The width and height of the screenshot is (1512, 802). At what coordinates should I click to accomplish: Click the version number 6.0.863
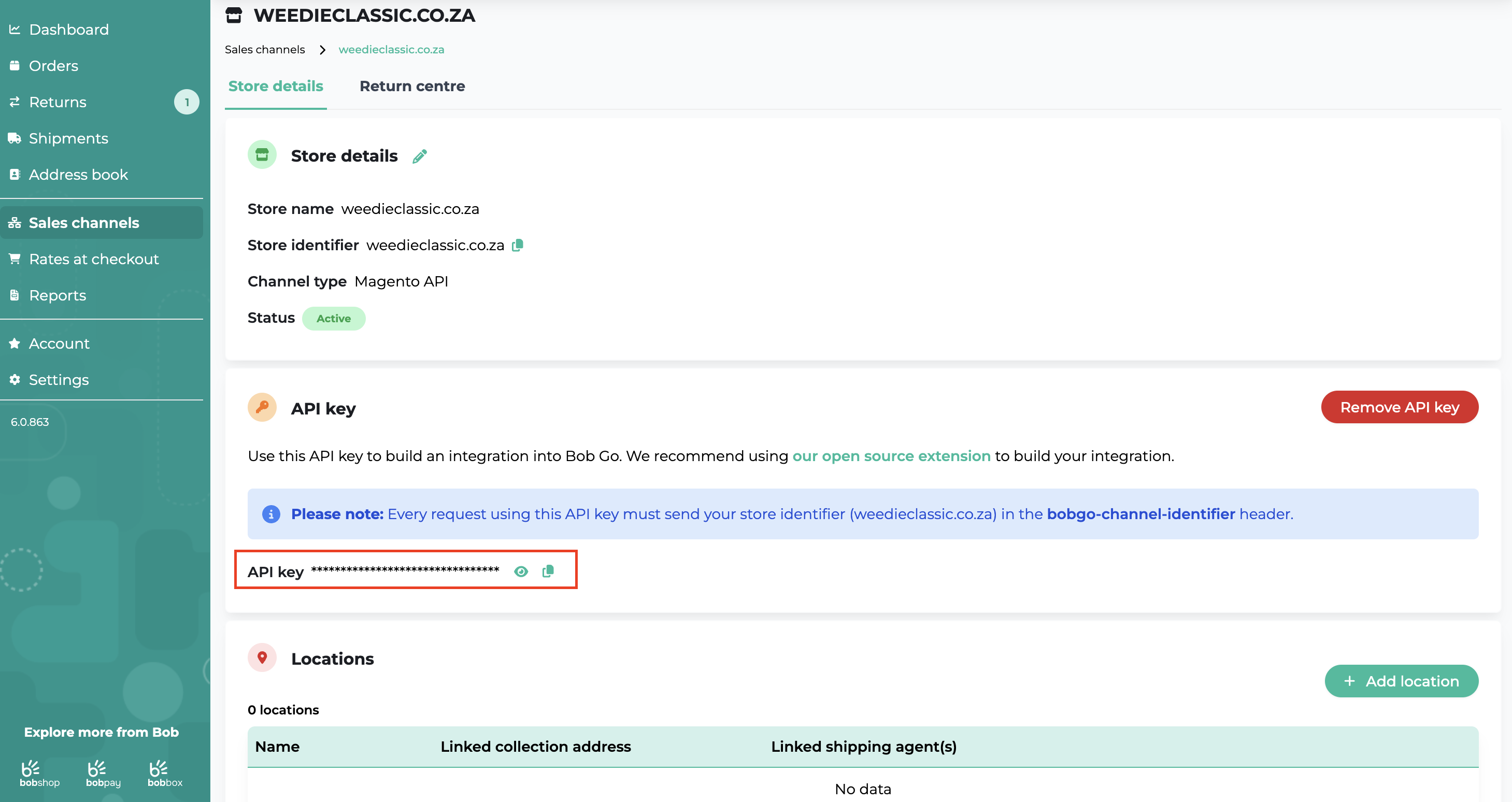[30, 422]
